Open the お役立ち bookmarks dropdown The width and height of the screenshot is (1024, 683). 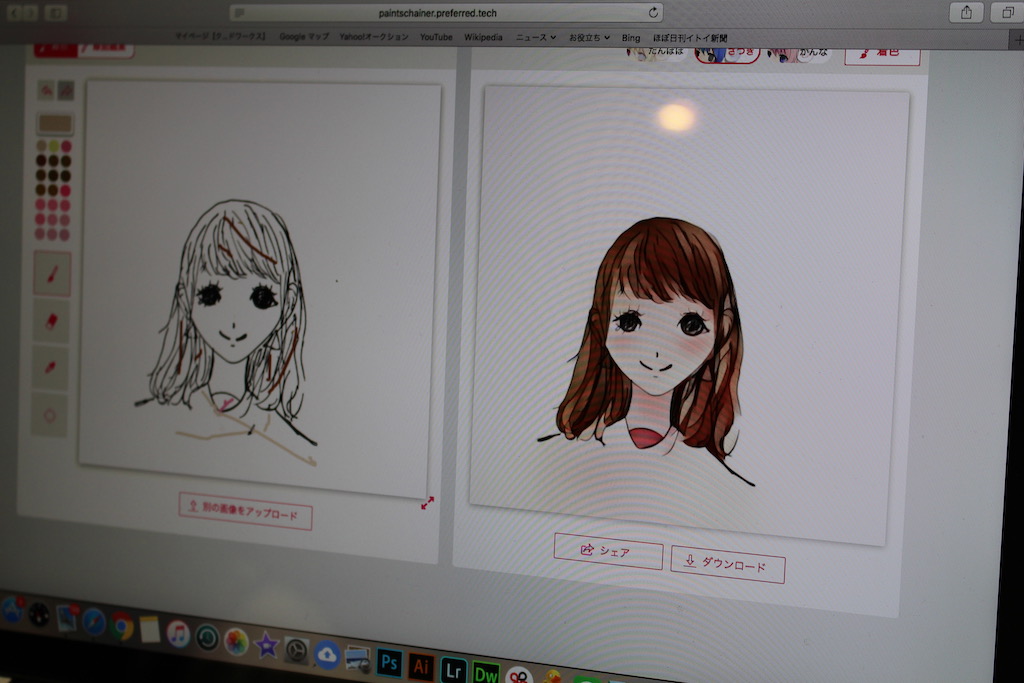[586, 36]
